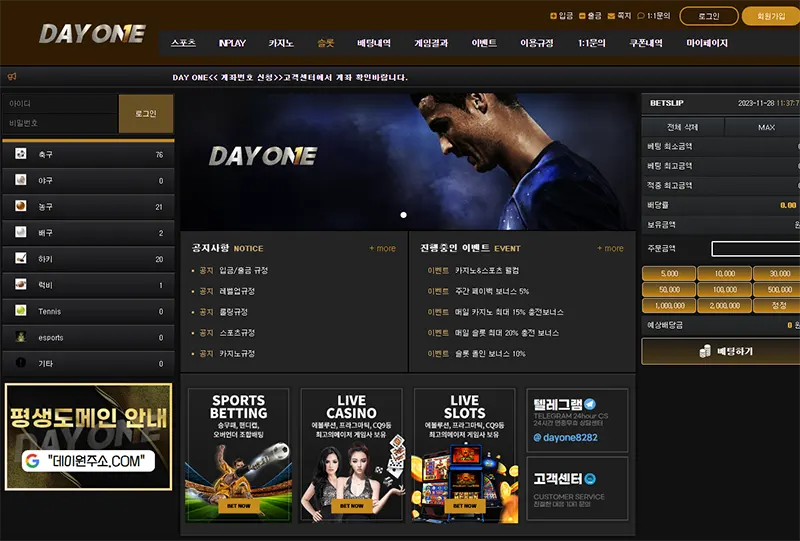Click the megaphone announcement icon
Image resolution: width=800 pixels, height=541 pixels.
click(x=12, y=77)
